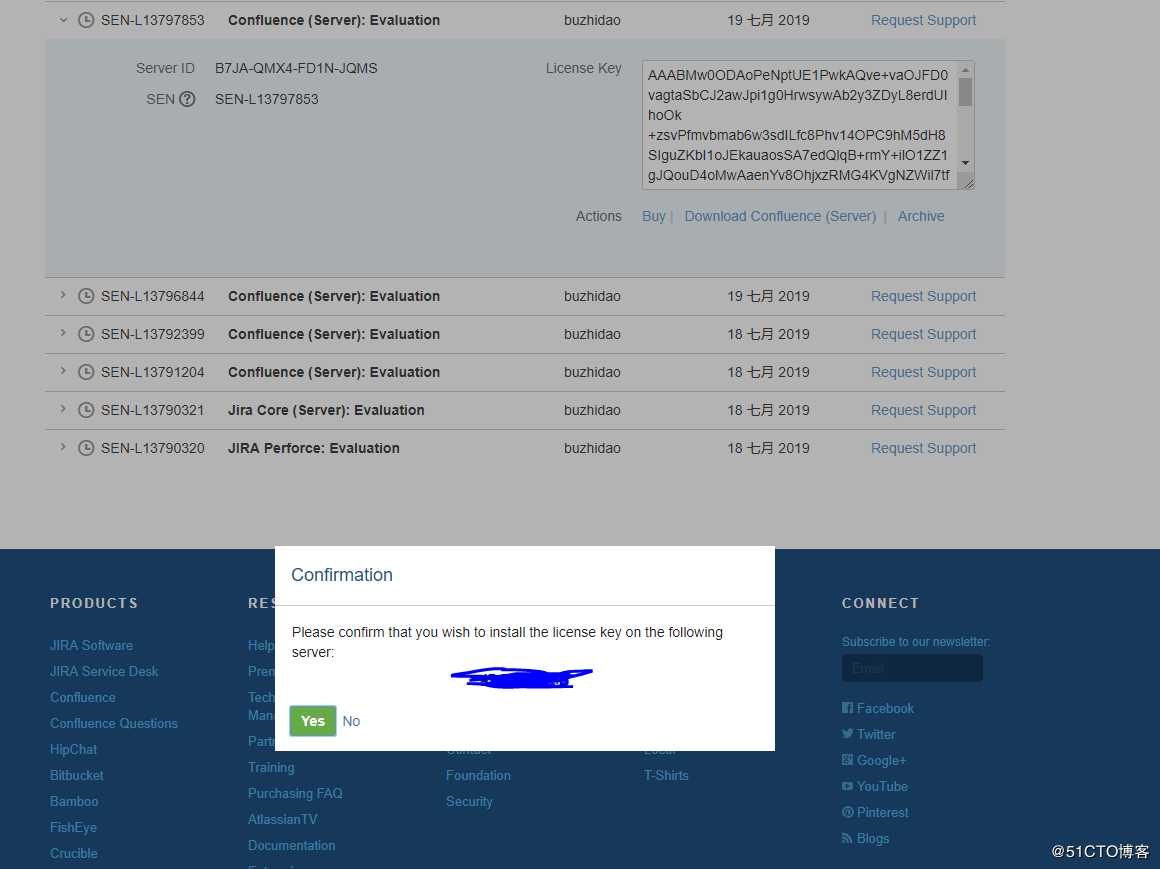Expand the SEN-L13791204 license row
The width and height of the screenshot is (1160, 869).
click(x=63, y=371)
